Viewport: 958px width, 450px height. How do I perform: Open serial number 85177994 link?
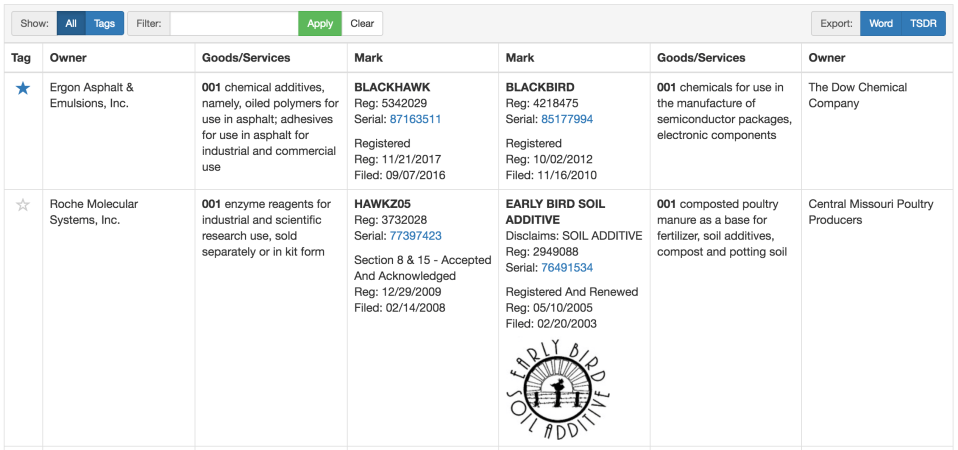[x=567, y=119]
